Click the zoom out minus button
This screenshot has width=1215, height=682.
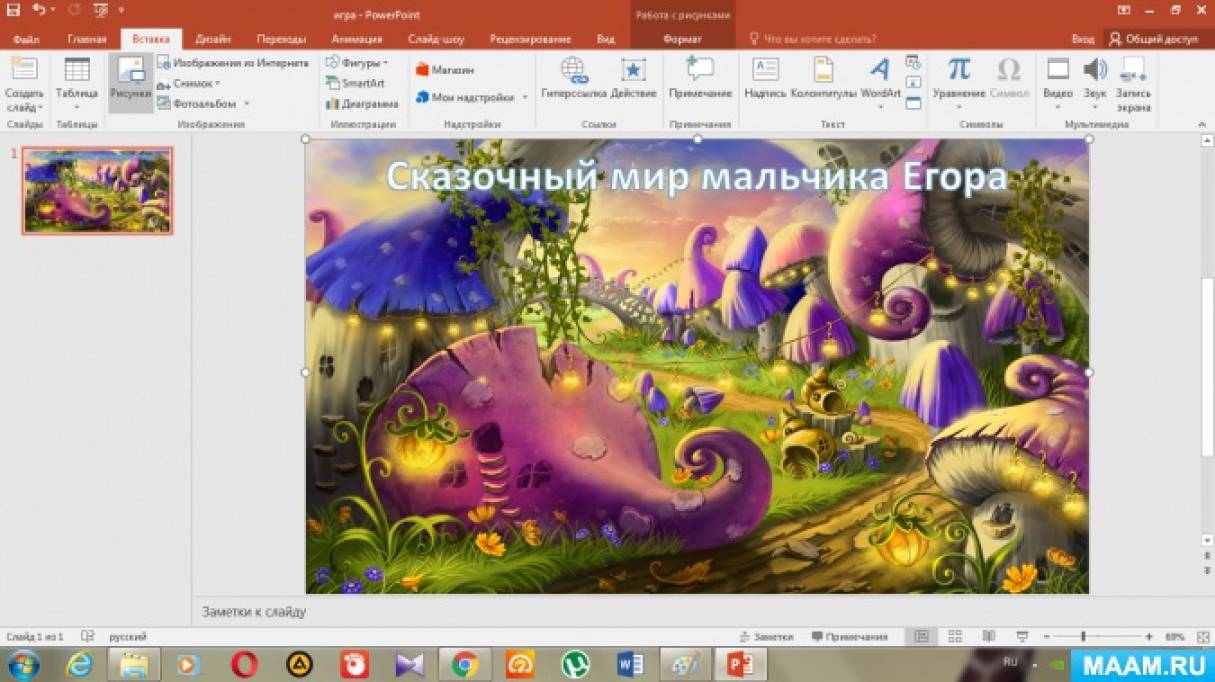1047,636
